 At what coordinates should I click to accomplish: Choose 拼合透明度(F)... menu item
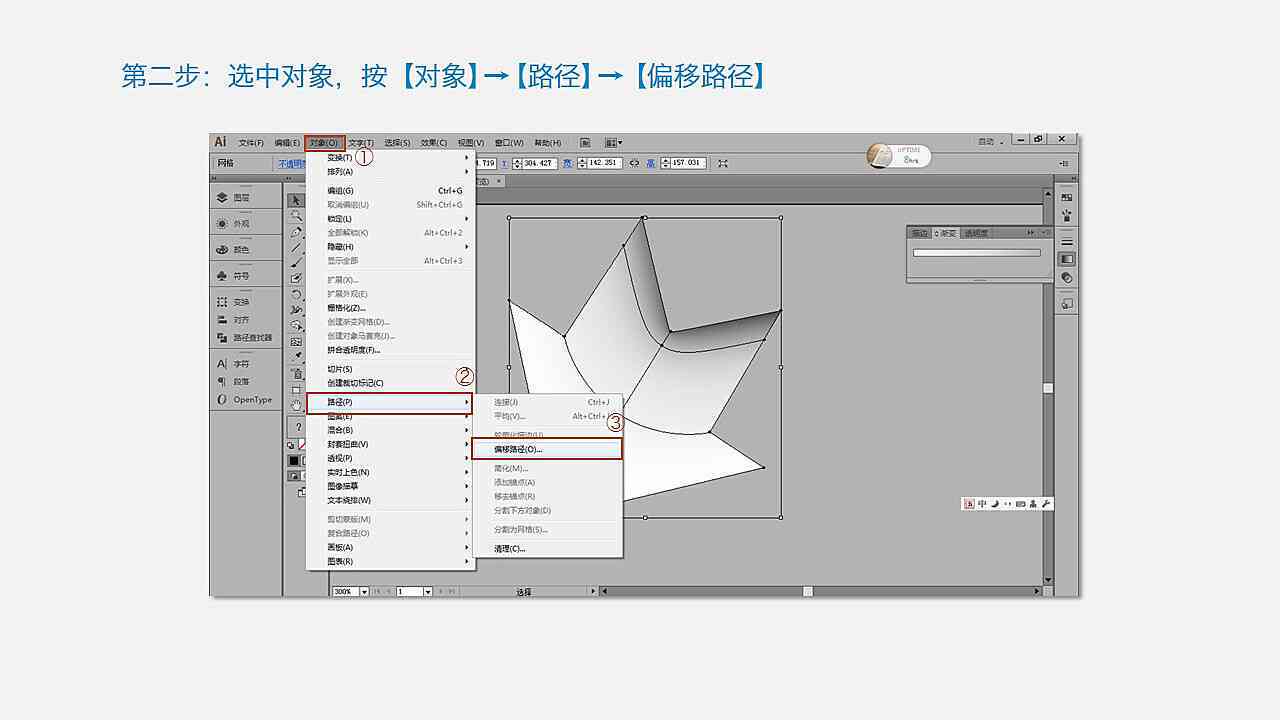coord(390,350)
